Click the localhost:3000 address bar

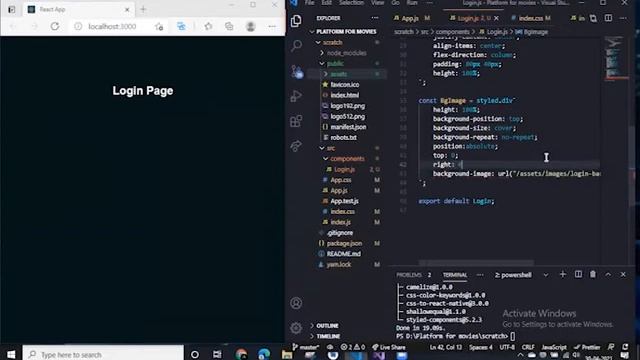(112, 27)
